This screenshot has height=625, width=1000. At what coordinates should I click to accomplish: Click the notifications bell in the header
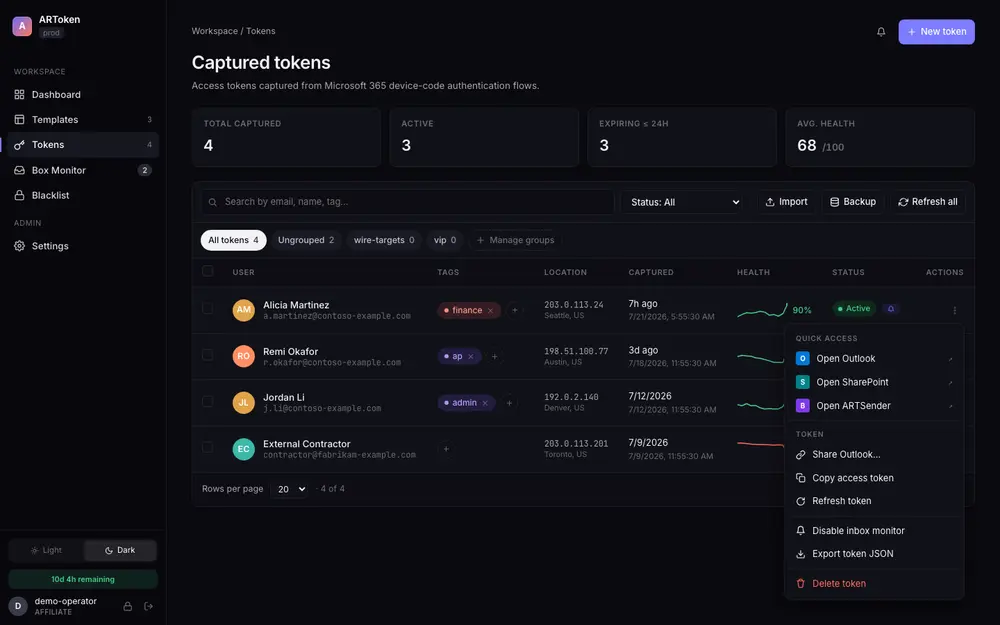pos(881,31)
